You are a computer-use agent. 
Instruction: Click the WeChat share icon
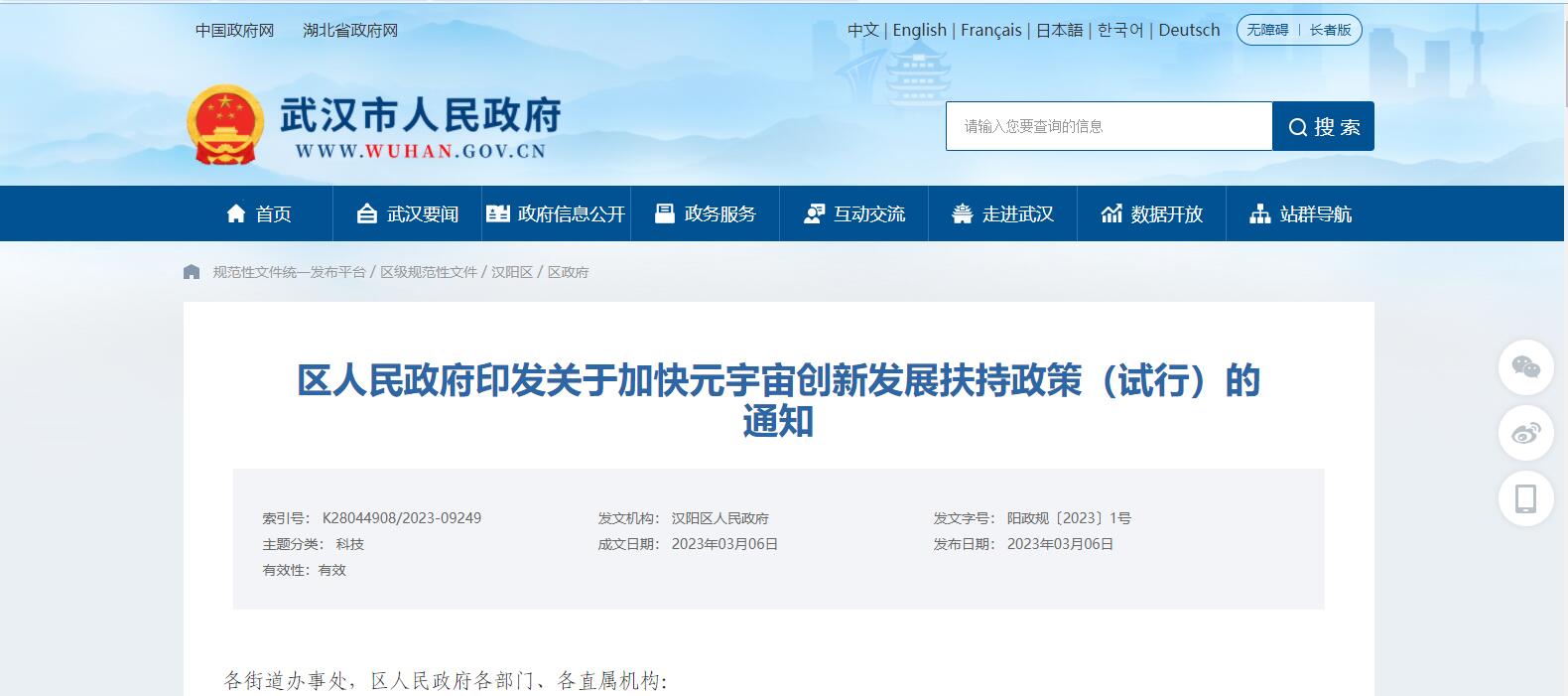[1525, 367]
